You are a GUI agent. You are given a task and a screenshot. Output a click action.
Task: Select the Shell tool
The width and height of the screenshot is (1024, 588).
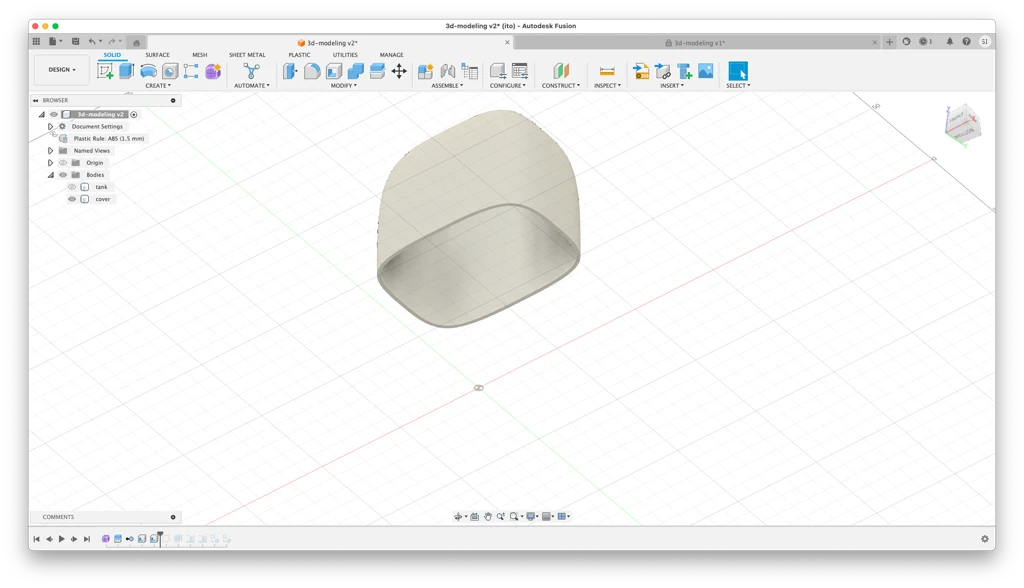click(x=334, y=71)
